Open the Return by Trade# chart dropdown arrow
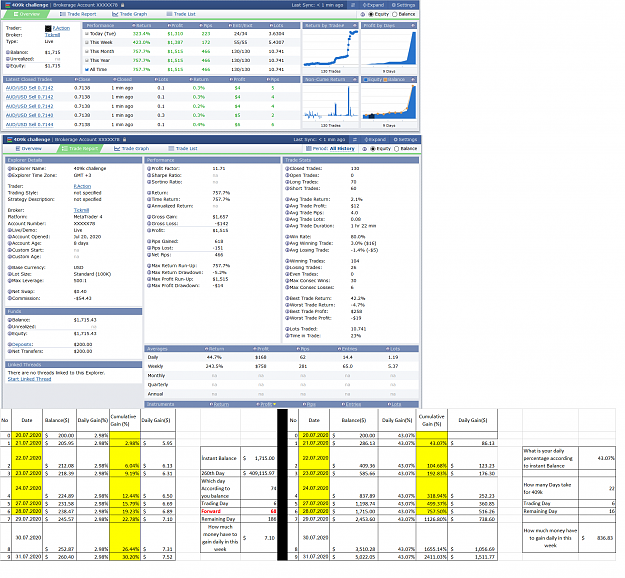625x578 pixels. click(x=354, y=26)
